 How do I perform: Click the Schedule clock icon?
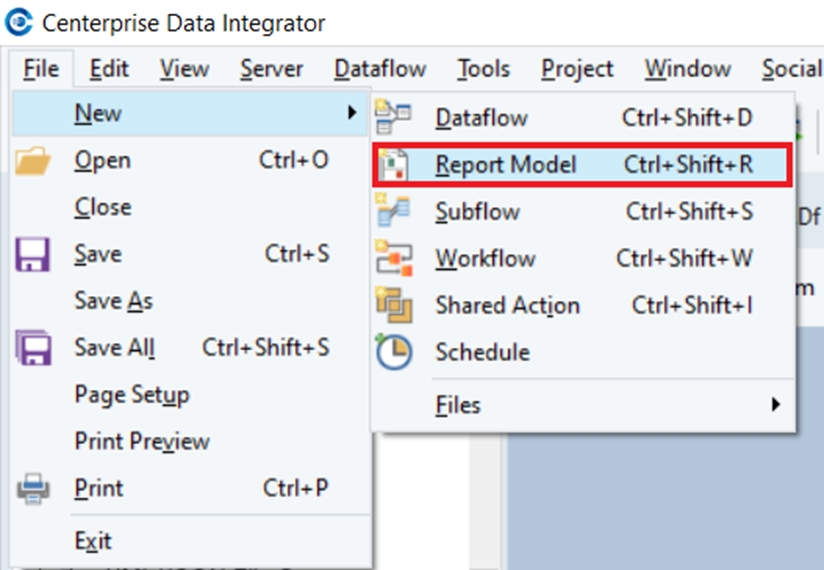pyautogui.click(x=392, y=352)
